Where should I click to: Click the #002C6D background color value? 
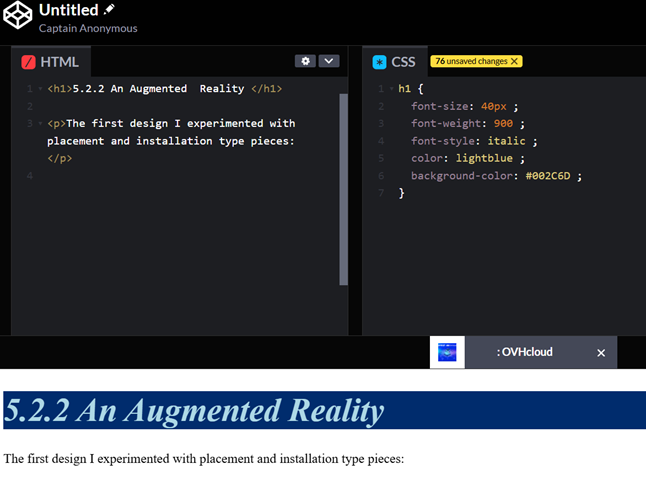tap(548, 176)
